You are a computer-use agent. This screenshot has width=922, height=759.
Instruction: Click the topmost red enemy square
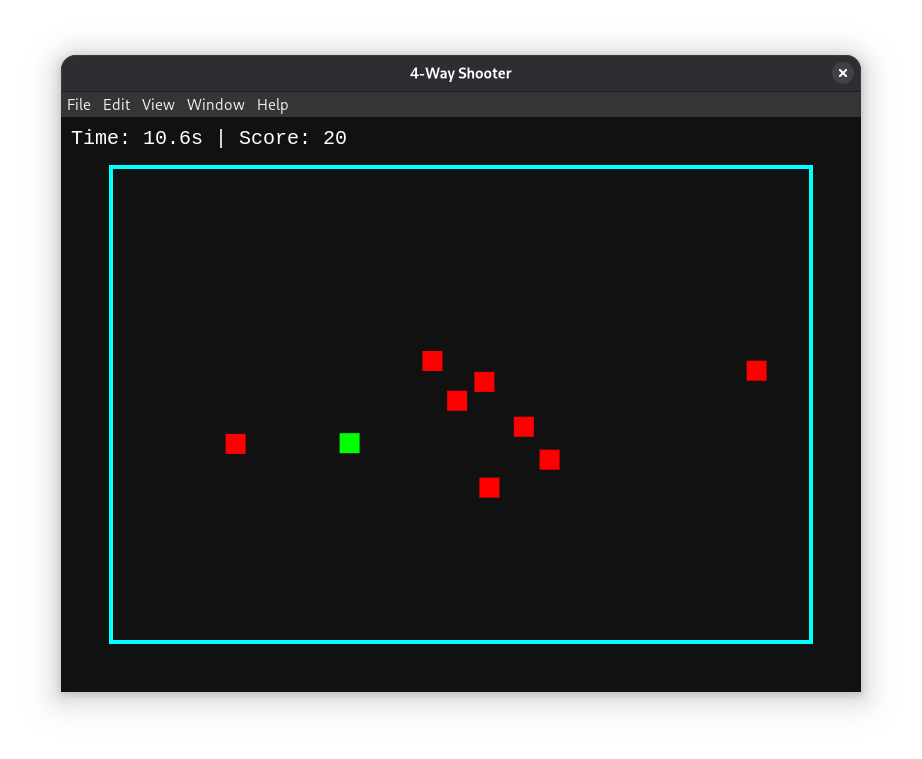pos(432,361)
